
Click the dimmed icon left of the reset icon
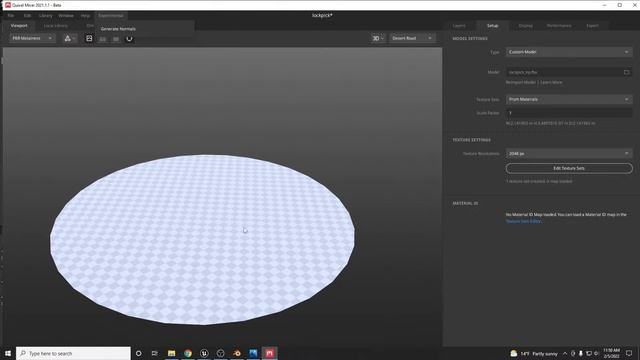point(116,39)
